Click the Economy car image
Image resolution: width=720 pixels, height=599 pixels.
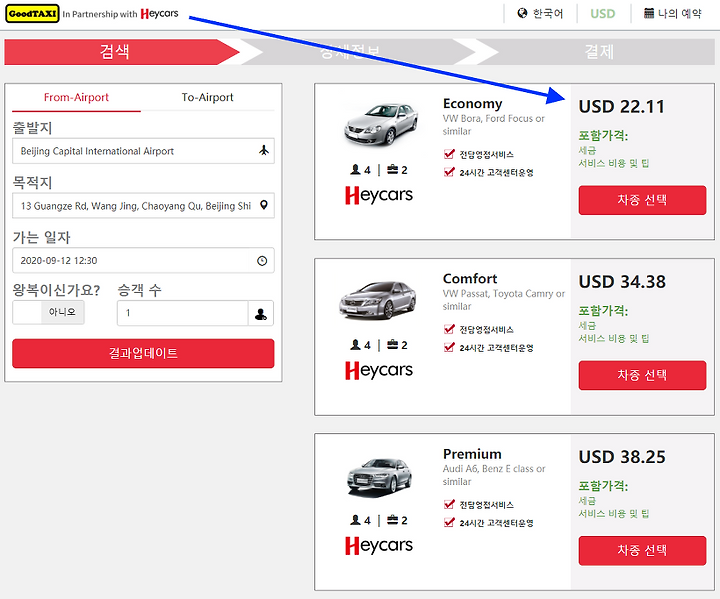click(381, 124)
